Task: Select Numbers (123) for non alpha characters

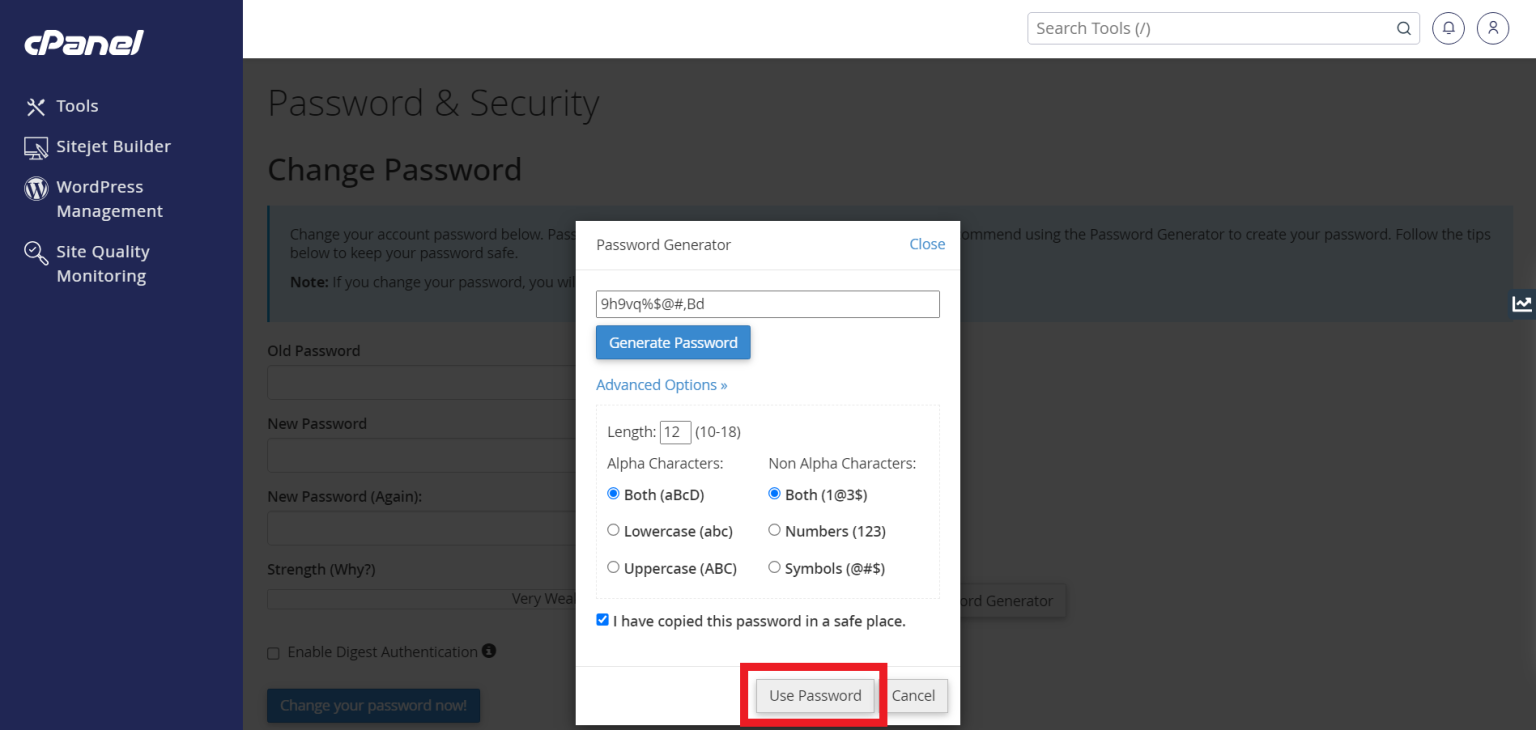Action: [774, 529]
